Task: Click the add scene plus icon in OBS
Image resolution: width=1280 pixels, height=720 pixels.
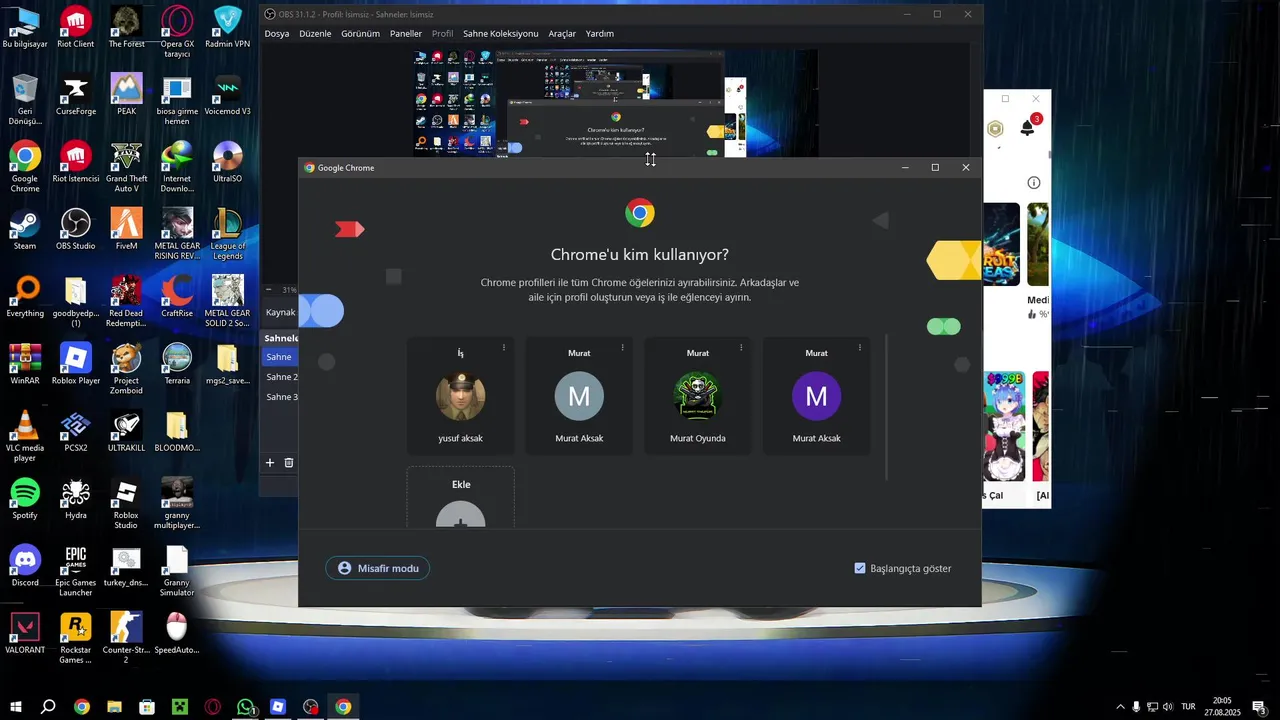Action: (x=270, y=463)
